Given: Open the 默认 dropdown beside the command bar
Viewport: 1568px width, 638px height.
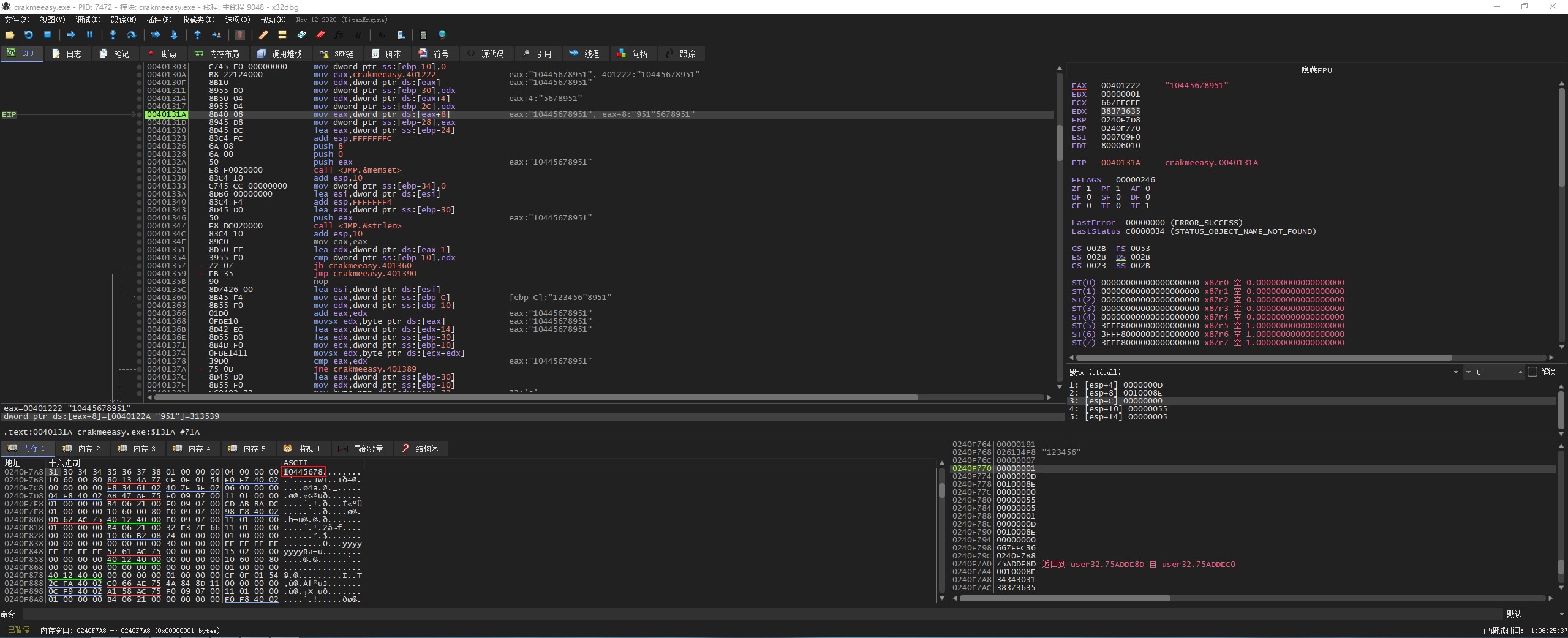Looking at the screenshot, I should [1531, 614].
